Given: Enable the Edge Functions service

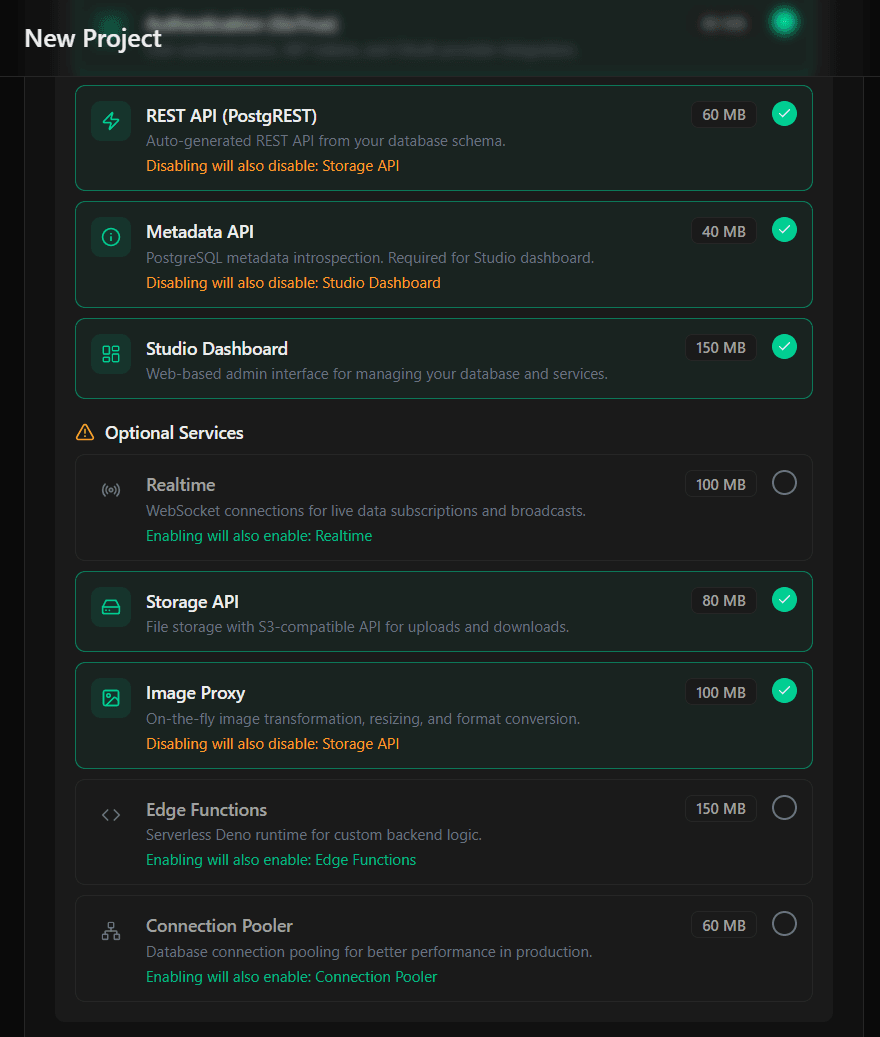Looking at the screenshot, I should (784, 807).
